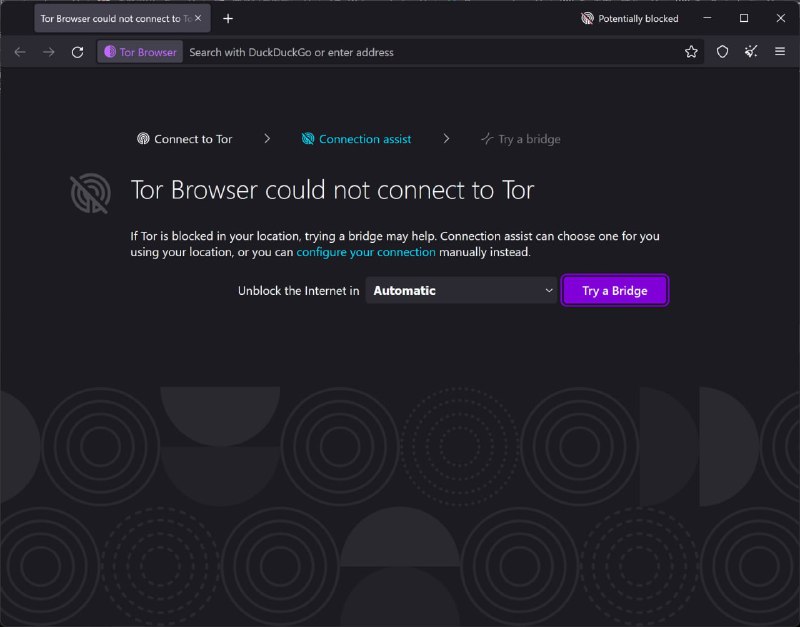Select the New Identity broom icon
Screen dimensions: 800x627
(x=751, y=51)
